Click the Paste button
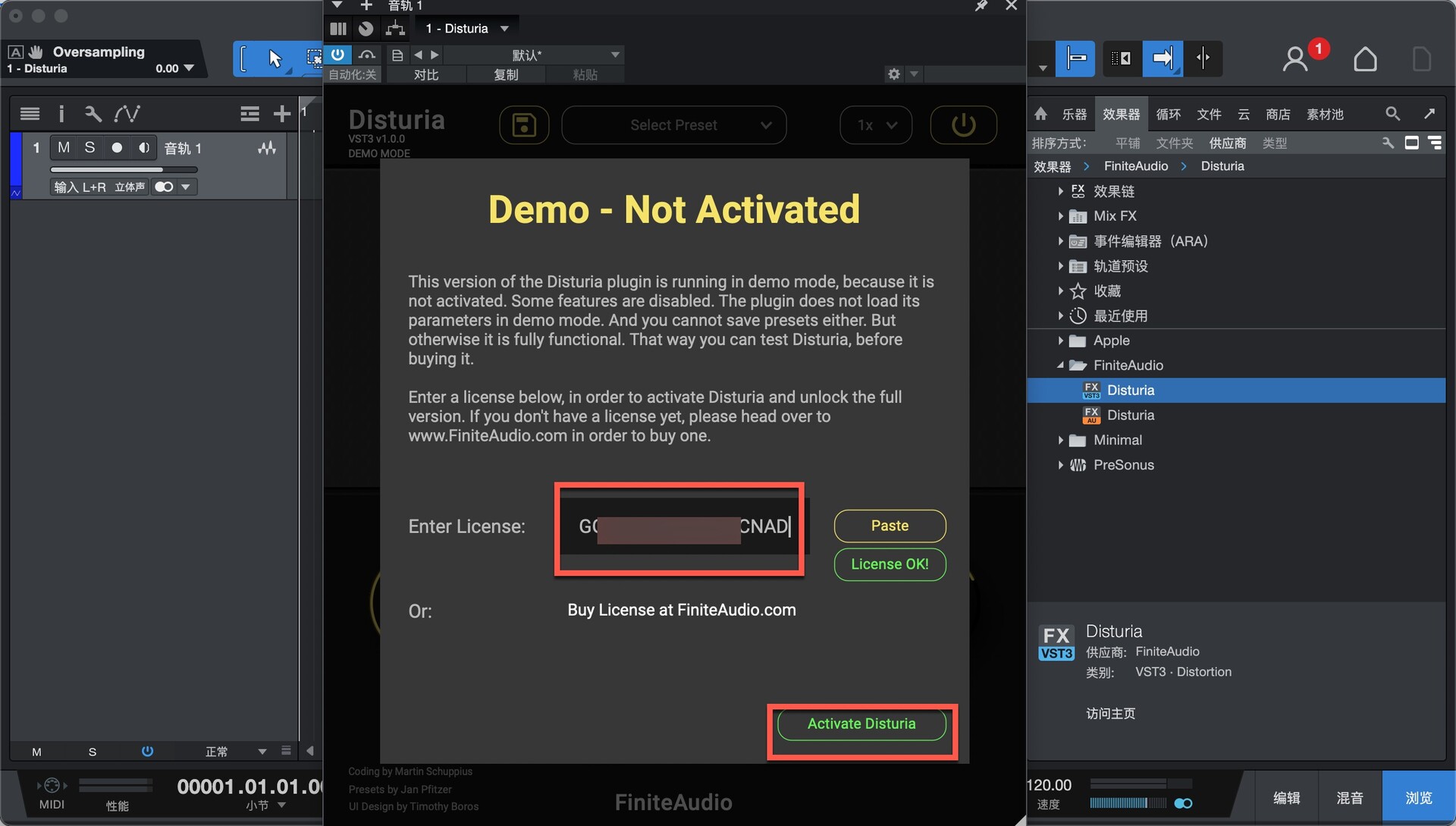The image size is (1456, 826). coord(890,526)
